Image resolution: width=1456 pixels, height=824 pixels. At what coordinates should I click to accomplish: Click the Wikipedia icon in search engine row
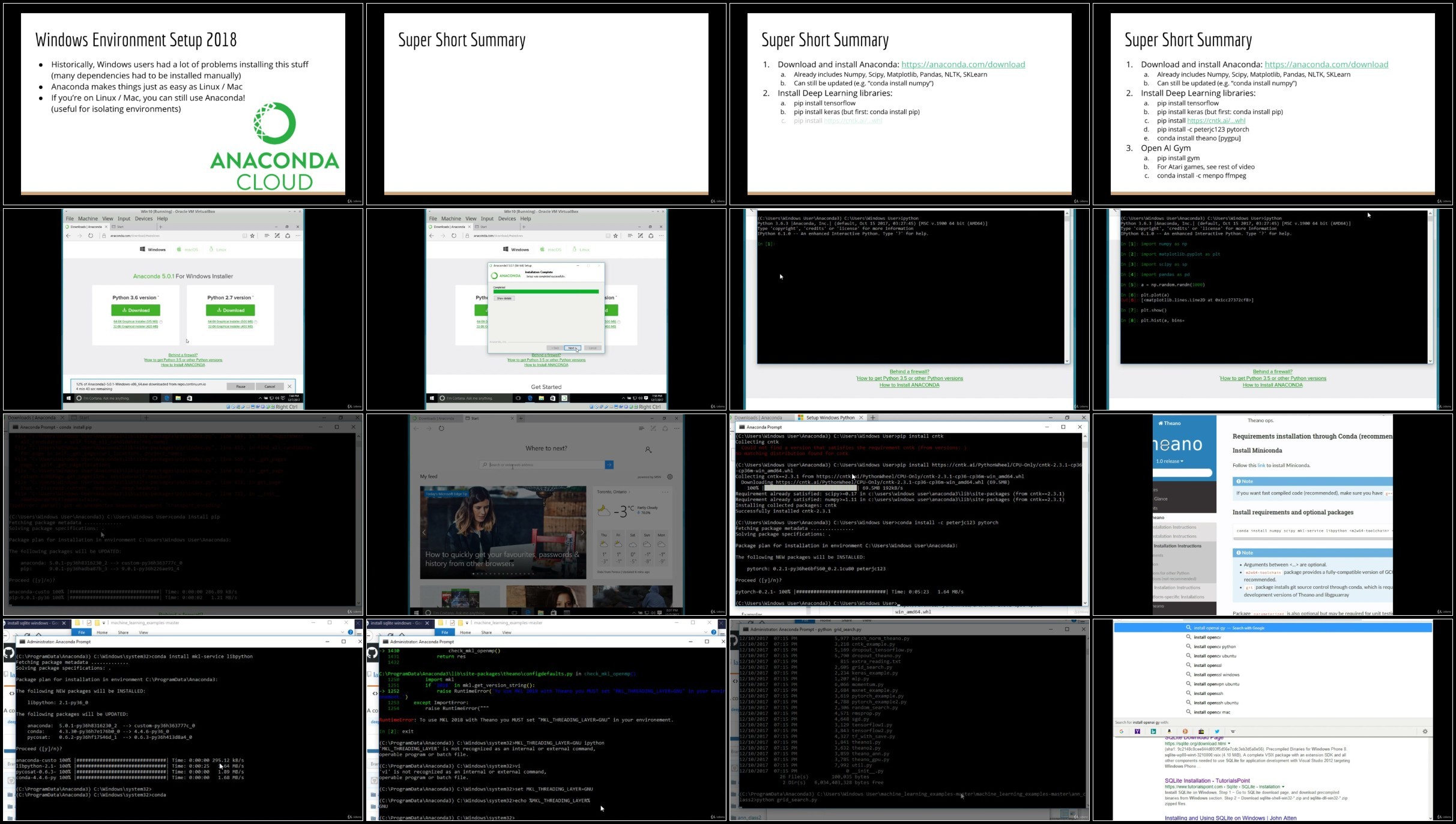click(x=1233, y=732)
